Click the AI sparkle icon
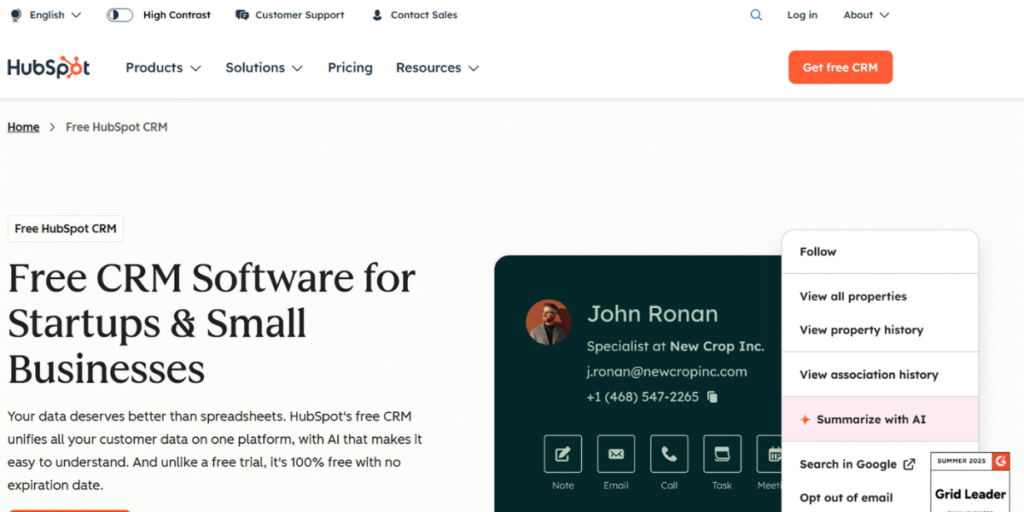Image resolution: width=1024 pixels, height=512 pixels. click(805, 419)
